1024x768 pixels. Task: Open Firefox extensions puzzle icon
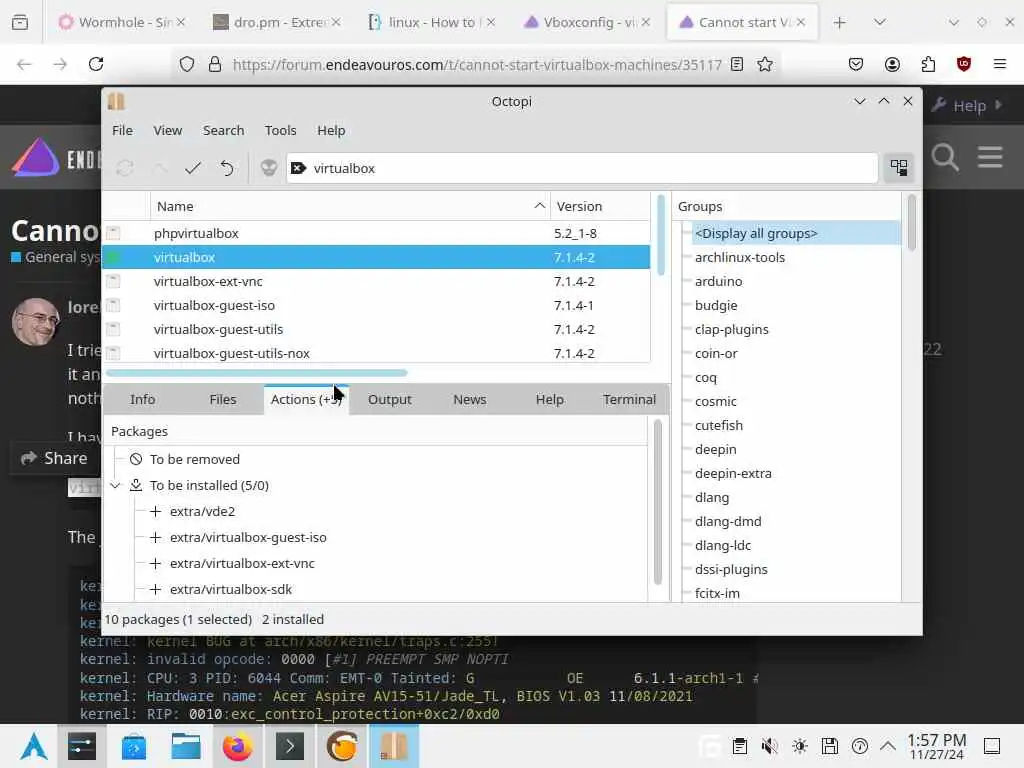point(928,64)
